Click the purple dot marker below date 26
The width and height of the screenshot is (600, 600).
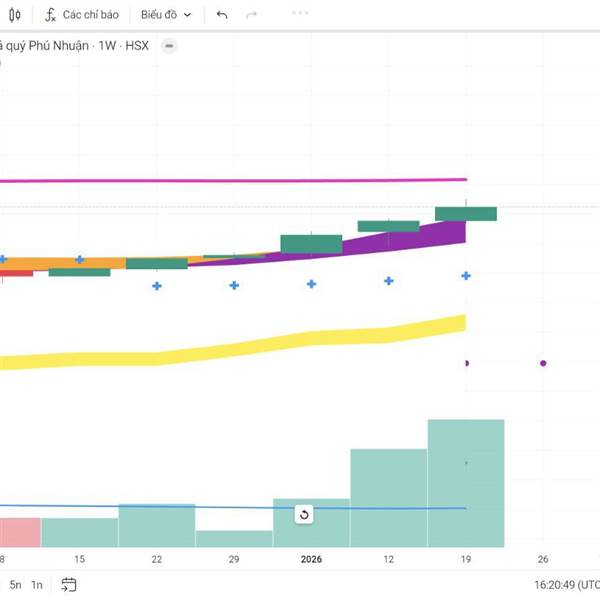543,363
